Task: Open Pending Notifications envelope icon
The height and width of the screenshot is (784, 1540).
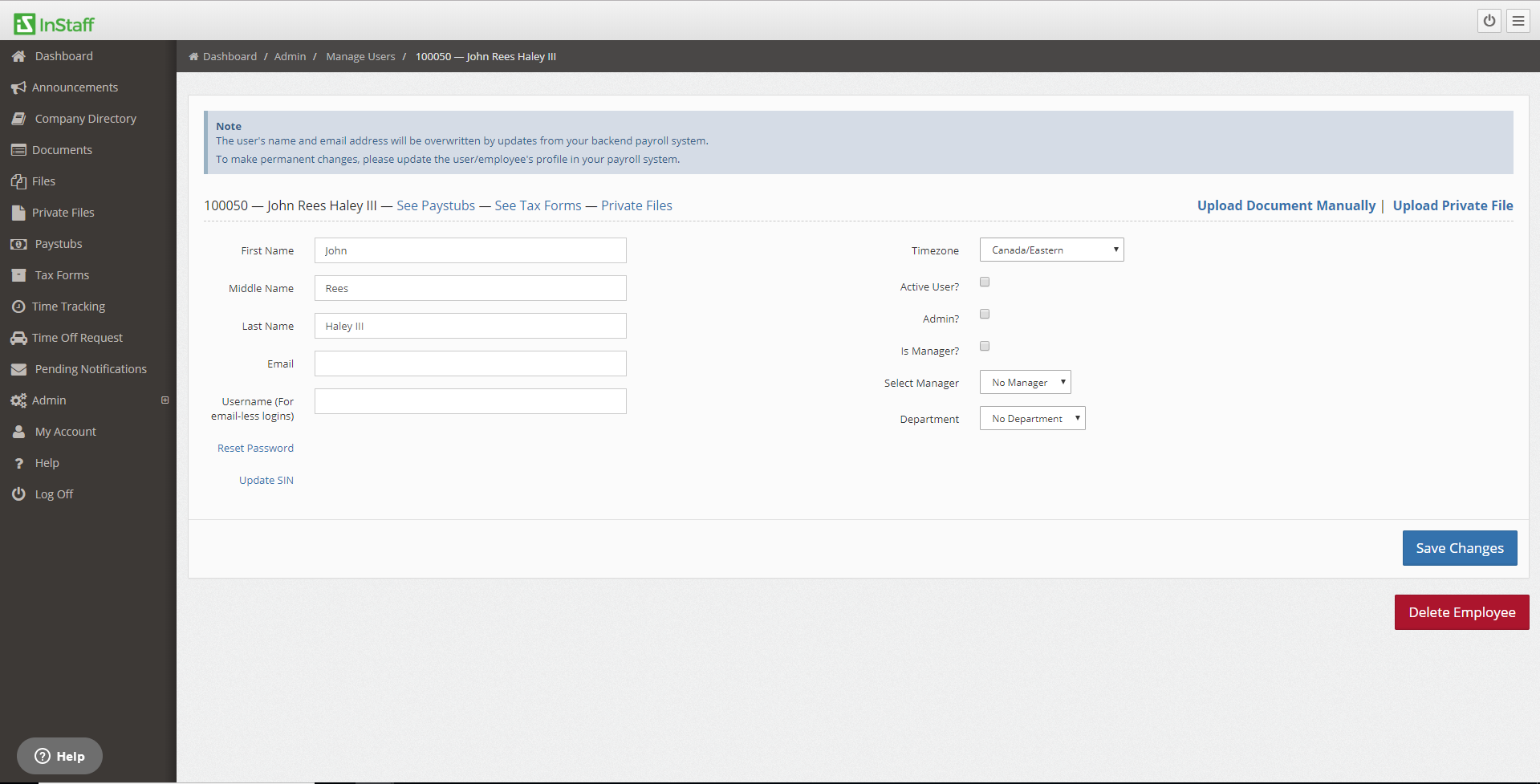Action: click(x=18, y=368)
